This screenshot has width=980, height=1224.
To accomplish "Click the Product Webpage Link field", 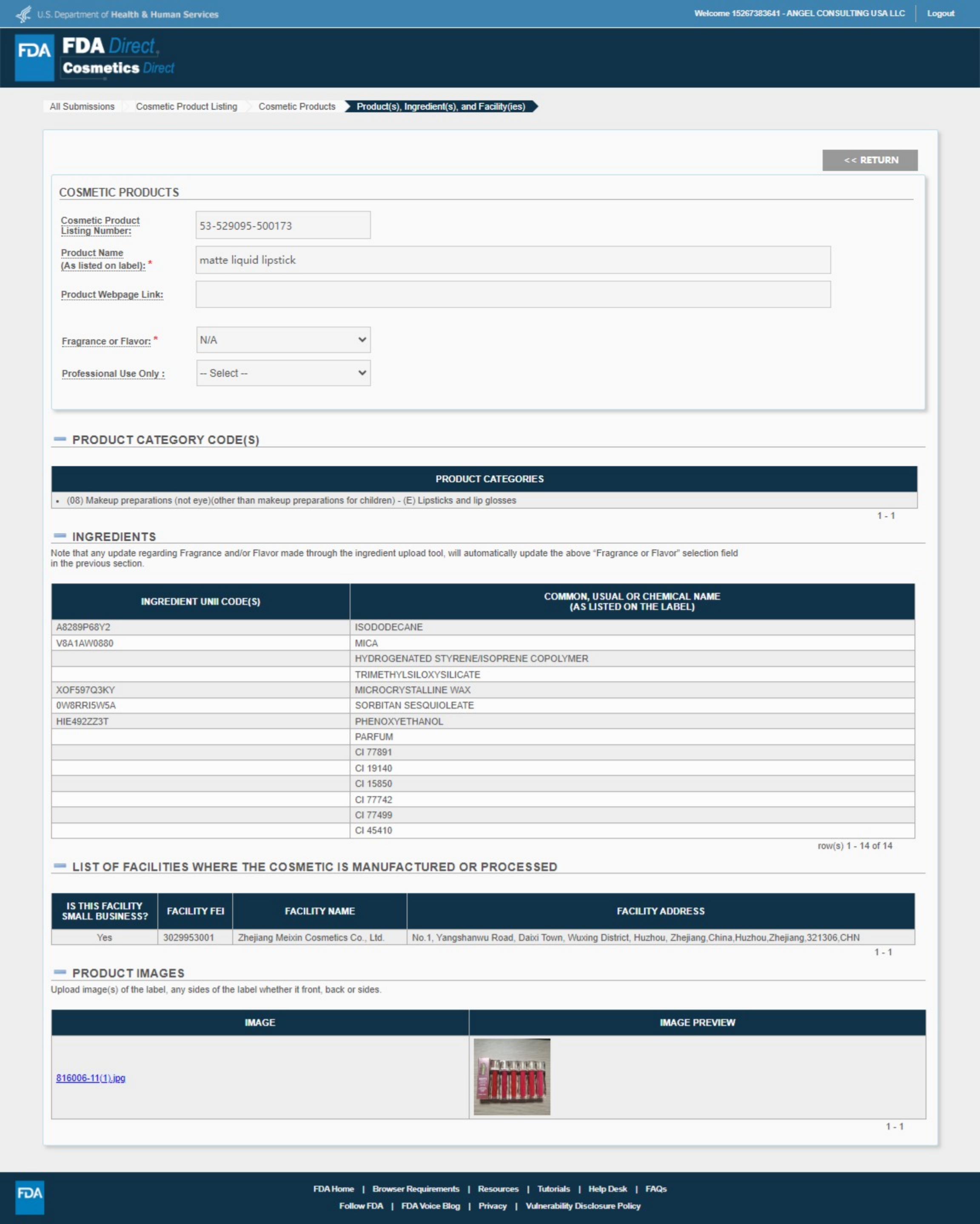I will coord(512,294).
